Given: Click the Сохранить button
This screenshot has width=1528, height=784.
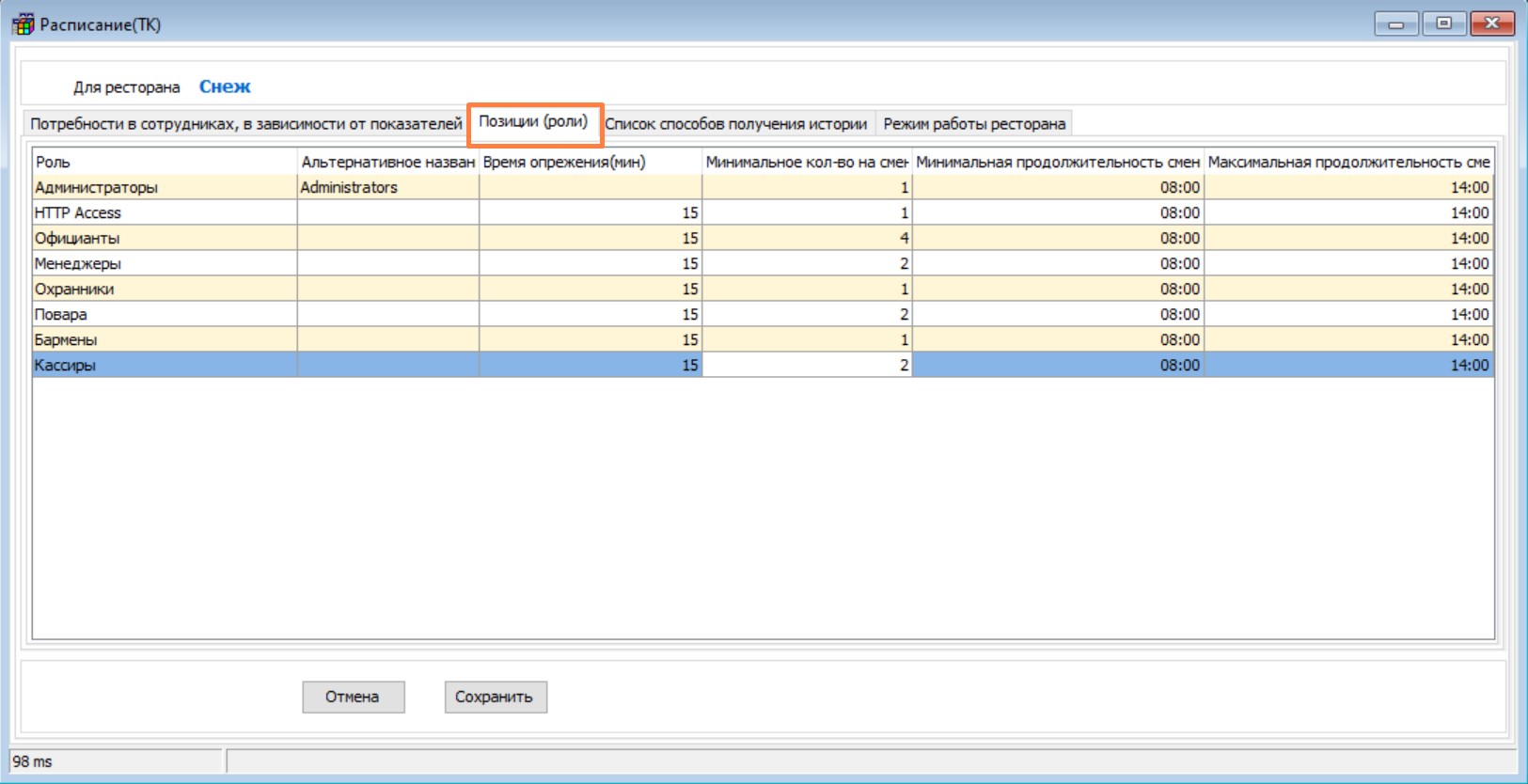Looking at the screenshot, I should [496, 697].
